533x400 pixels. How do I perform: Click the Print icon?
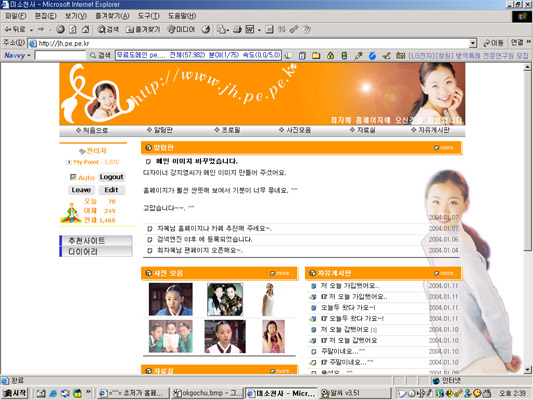pyautogui.click(x=237, y=30)
